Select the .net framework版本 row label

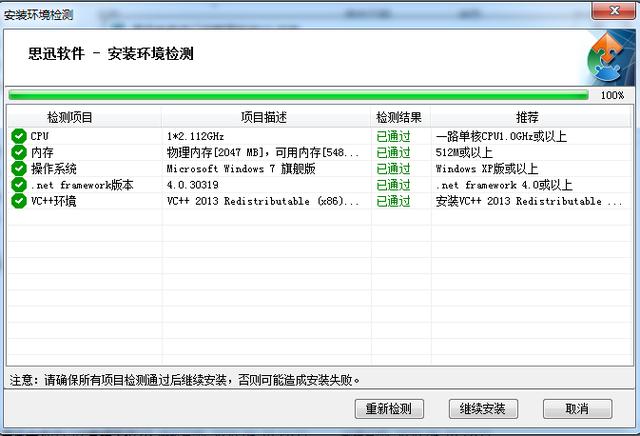pos(82,185)
